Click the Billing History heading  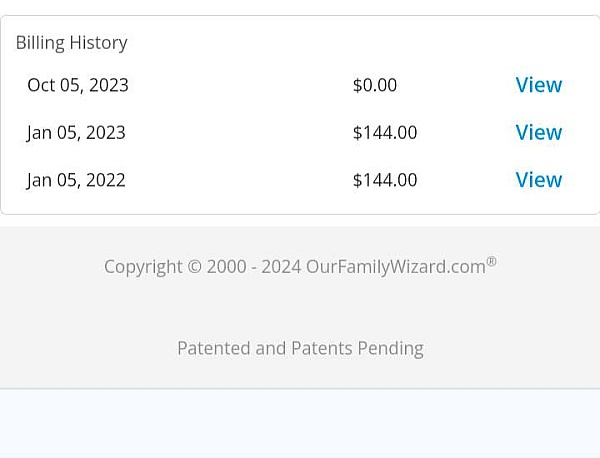coord(72,43)
